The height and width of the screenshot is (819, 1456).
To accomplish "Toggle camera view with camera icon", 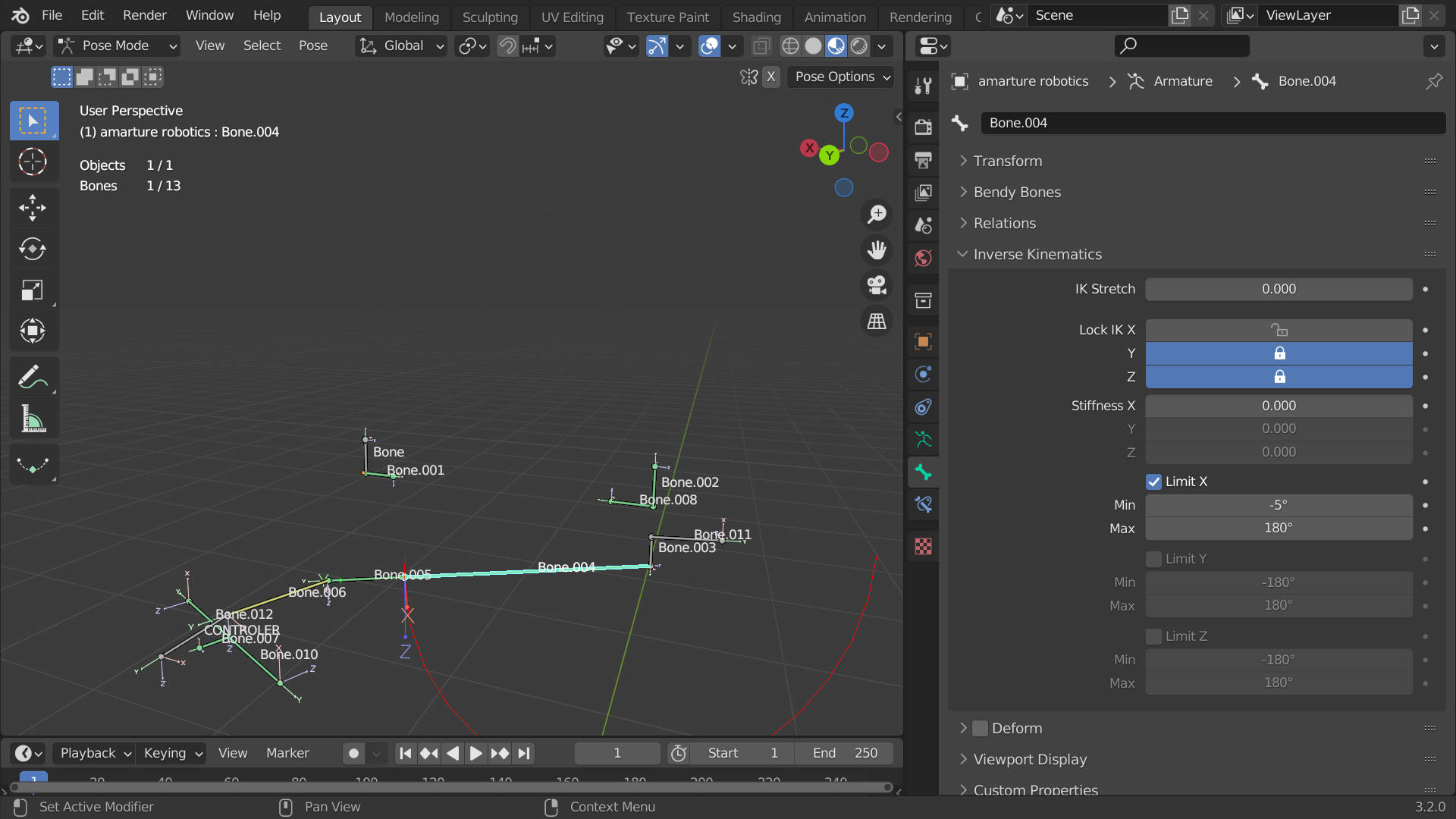I will [877, 286].
